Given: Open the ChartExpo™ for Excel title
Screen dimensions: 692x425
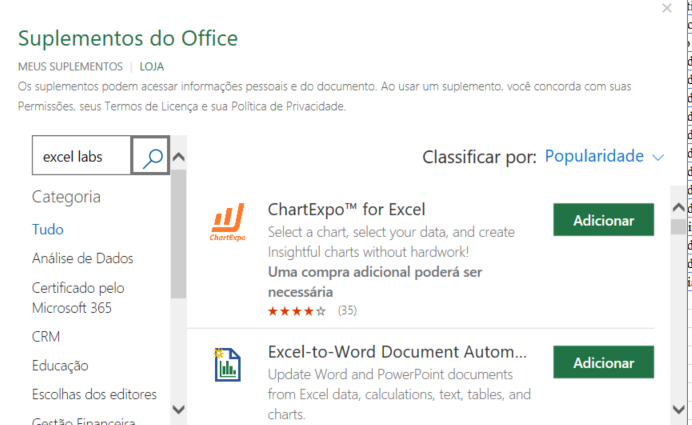Looking at the screenshot, I should (x=346, y=209).
